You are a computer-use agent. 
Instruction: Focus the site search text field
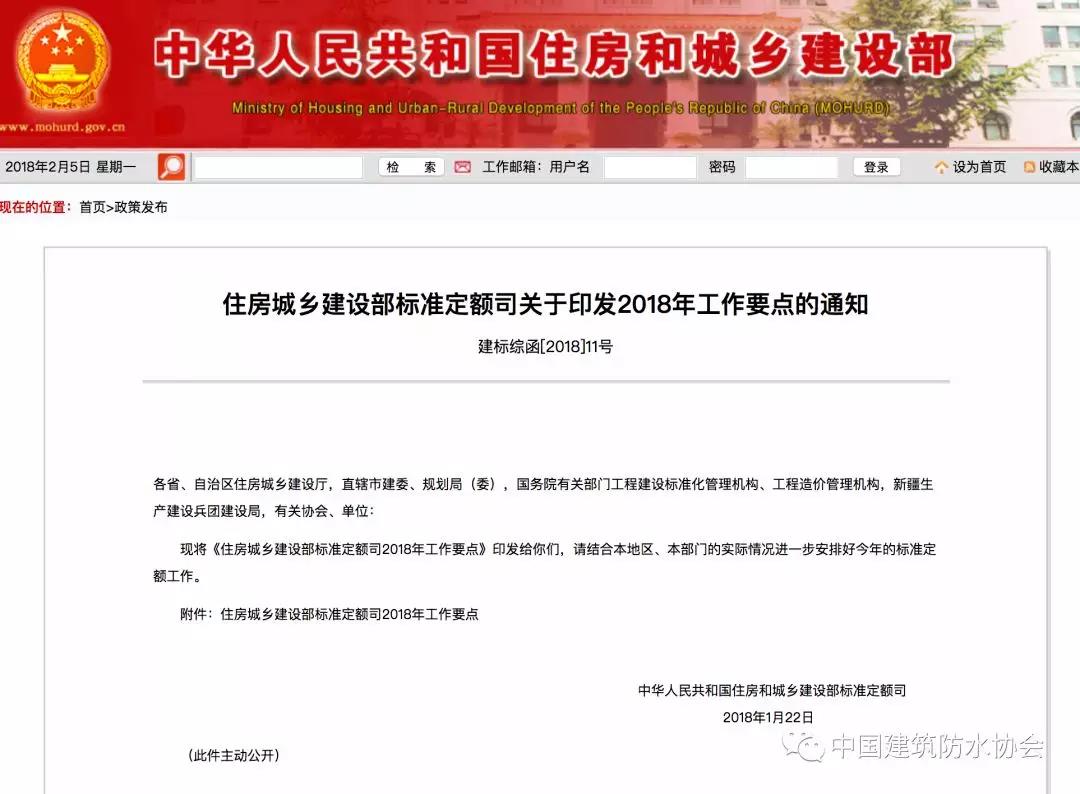(278, 167)
